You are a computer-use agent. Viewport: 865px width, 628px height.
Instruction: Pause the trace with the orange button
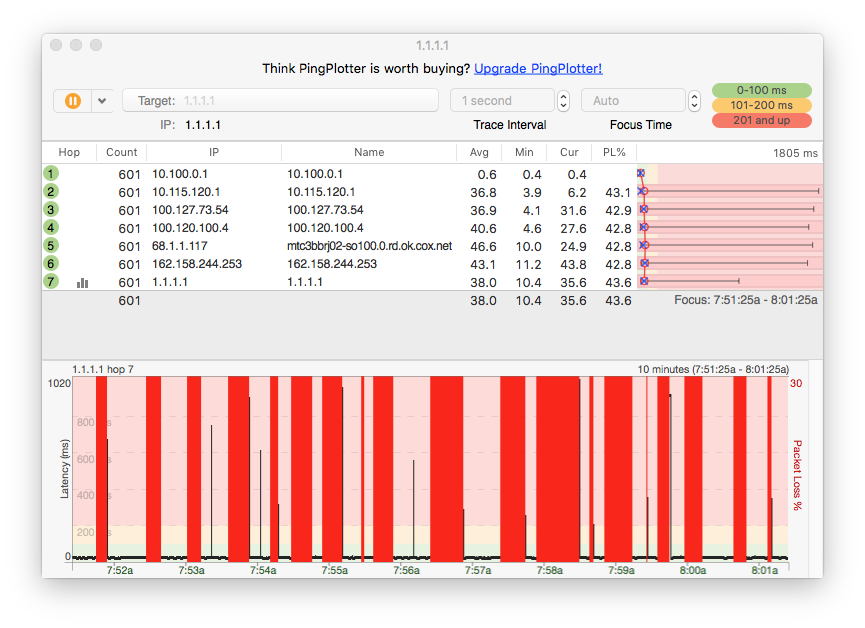pos(73,101)
